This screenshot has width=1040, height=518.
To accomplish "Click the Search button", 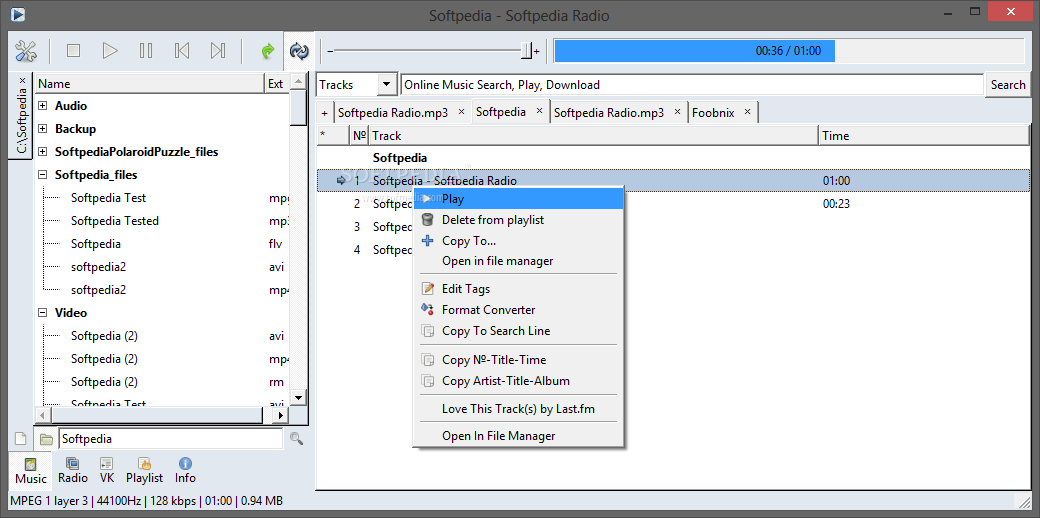I will coord(1008,85).
